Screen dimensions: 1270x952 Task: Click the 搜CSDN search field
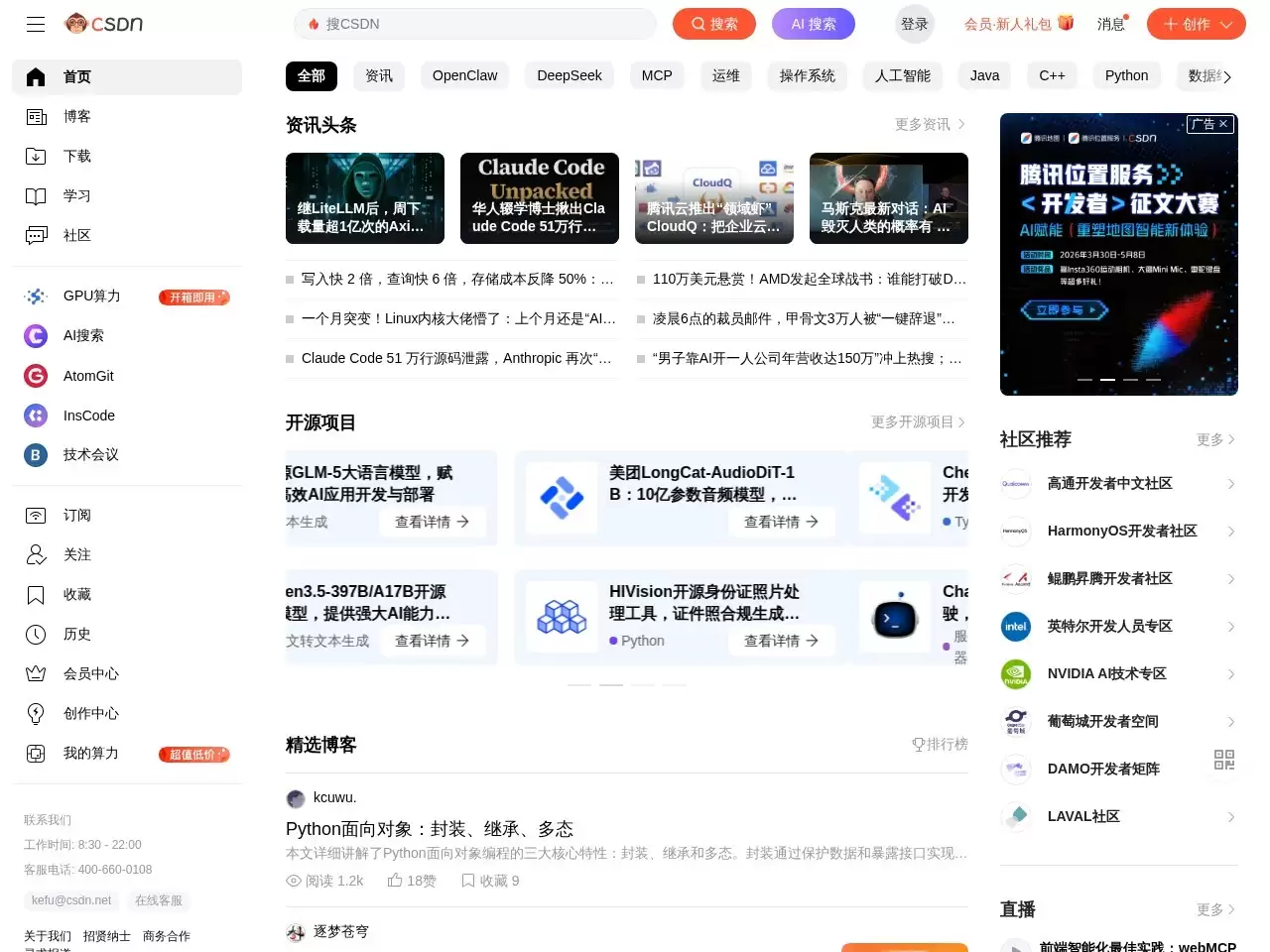click(x=475, y=24)
